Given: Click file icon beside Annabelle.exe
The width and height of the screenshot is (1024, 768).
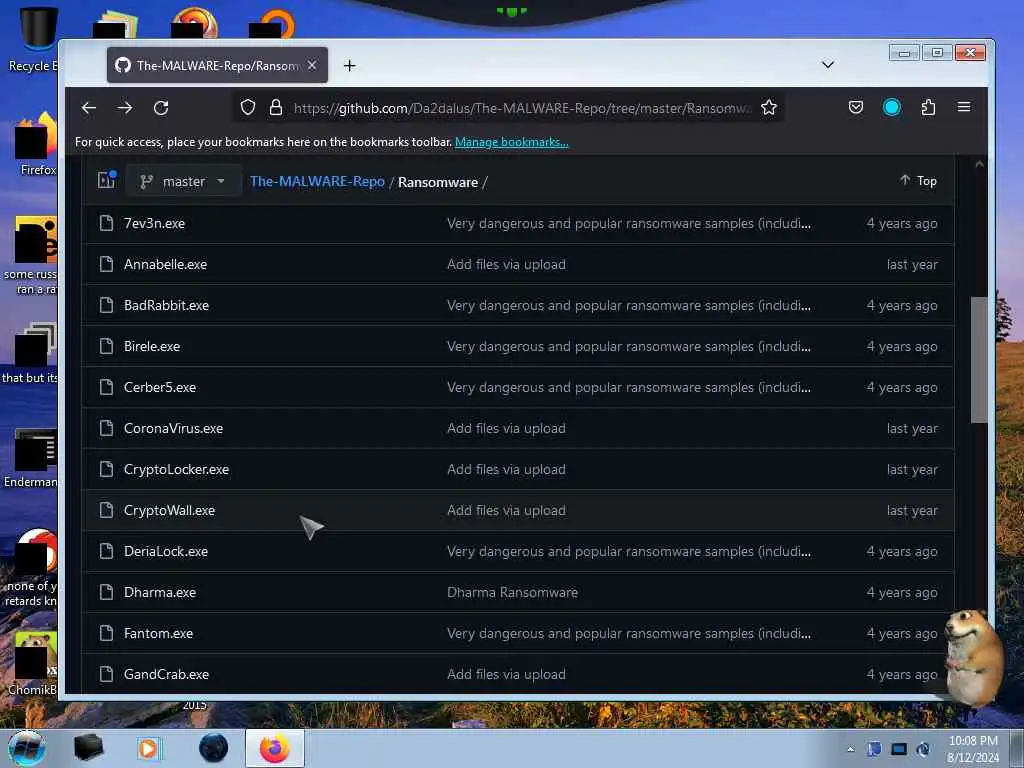Looking at the screenshot, I should pos(106,264).
